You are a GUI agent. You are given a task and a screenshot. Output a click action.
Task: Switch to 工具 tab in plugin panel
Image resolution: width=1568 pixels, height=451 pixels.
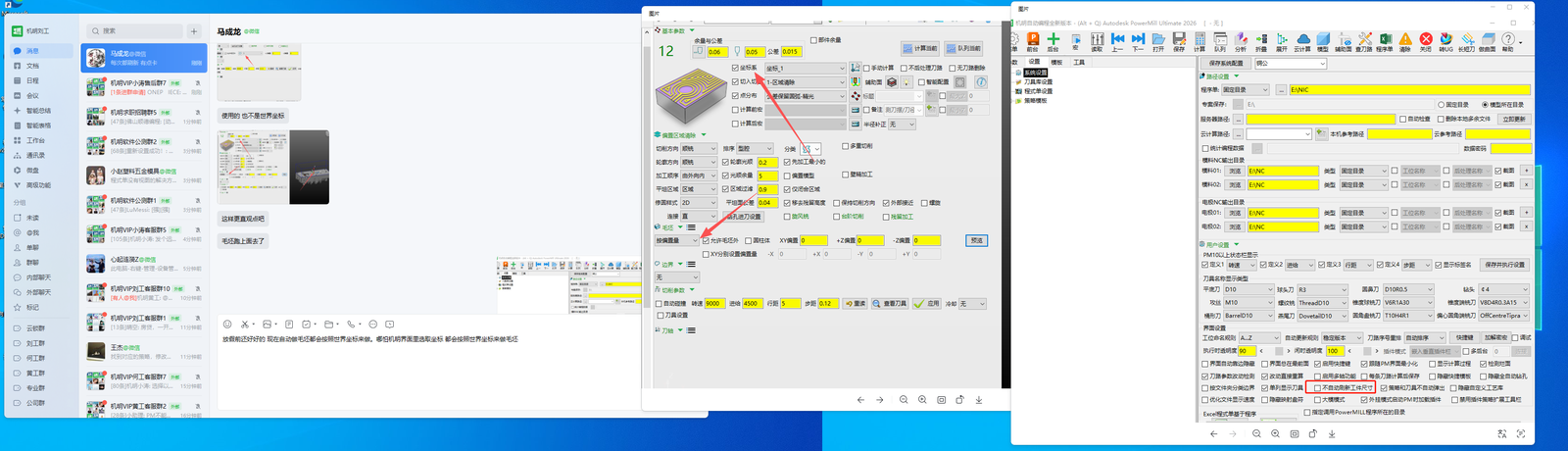tap(1079, 62)
